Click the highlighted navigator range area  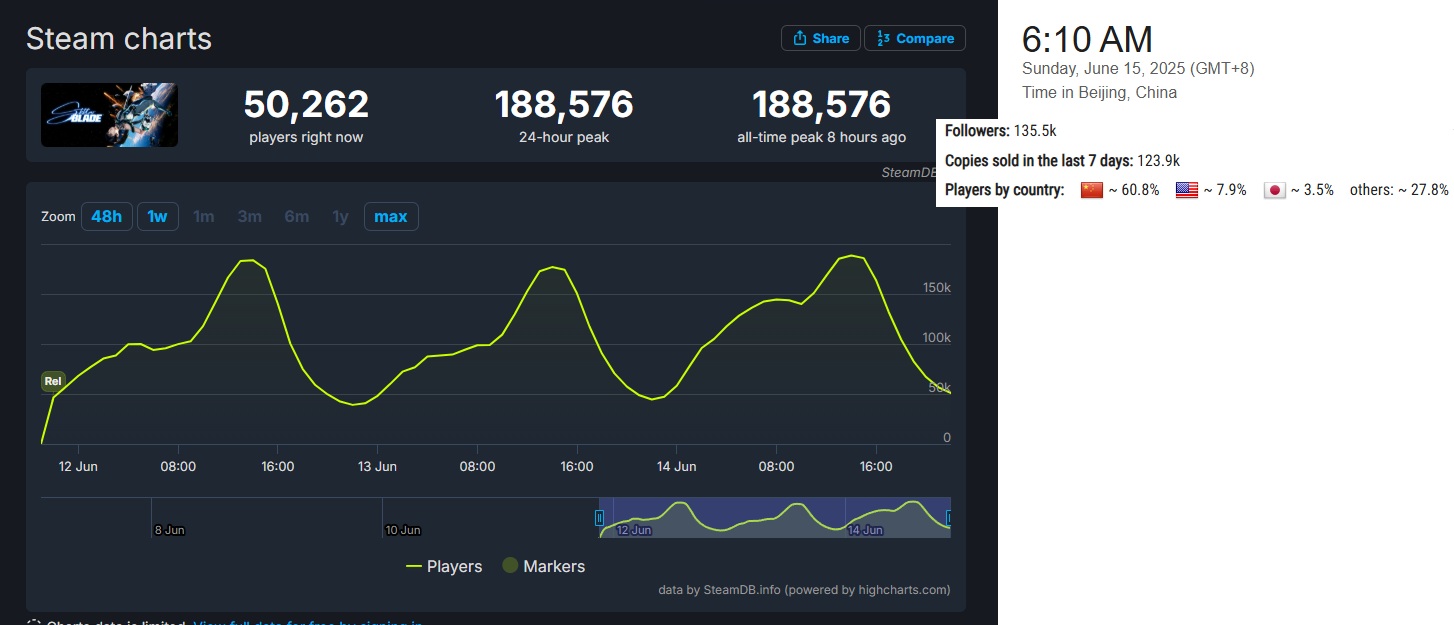pos(774,517)
